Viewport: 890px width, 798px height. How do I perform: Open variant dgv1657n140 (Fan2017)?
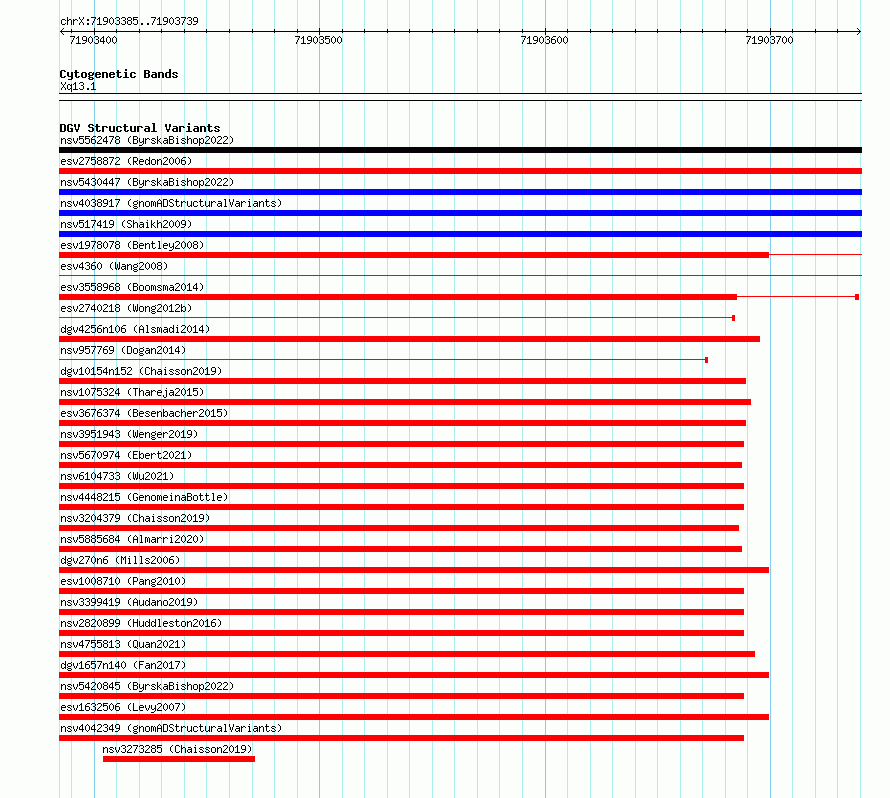pyautogui.click(x=123, y=665)
